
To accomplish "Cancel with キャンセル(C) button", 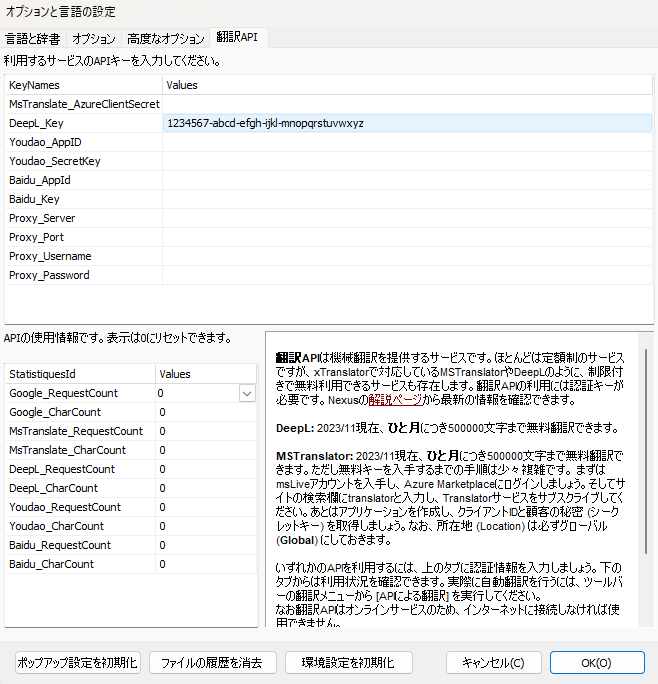I will [x=494, y=663].
